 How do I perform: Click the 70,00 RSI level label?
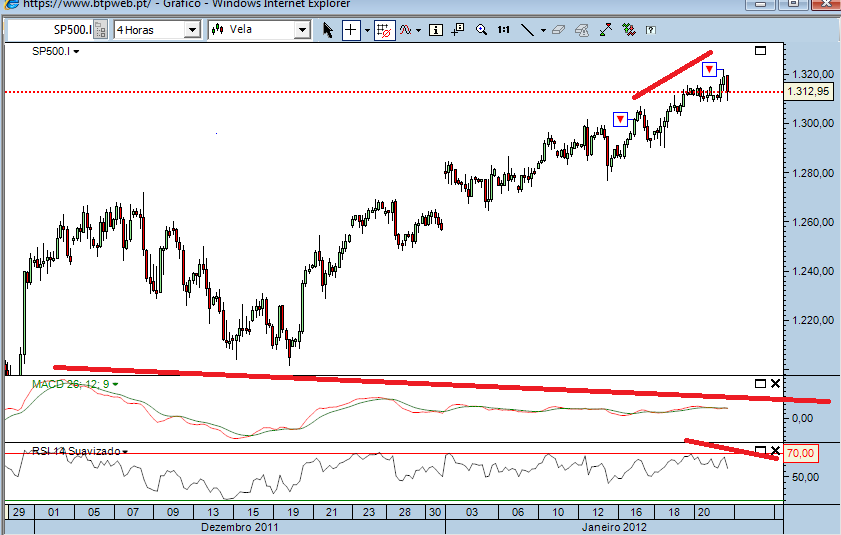click(800, 453)
